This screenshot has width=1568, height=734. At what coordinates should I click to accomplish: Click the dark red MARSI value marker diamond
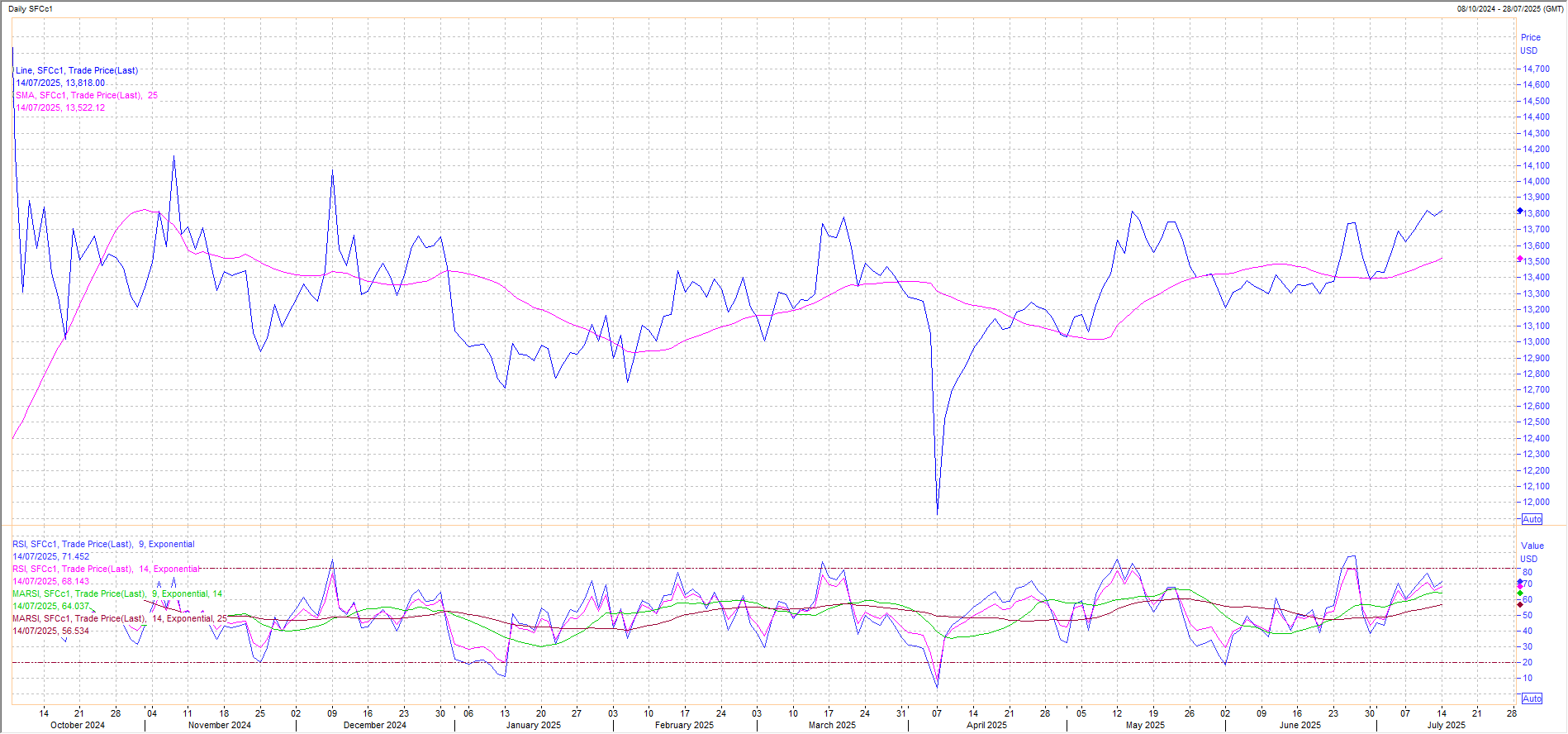coord(1520,604)
